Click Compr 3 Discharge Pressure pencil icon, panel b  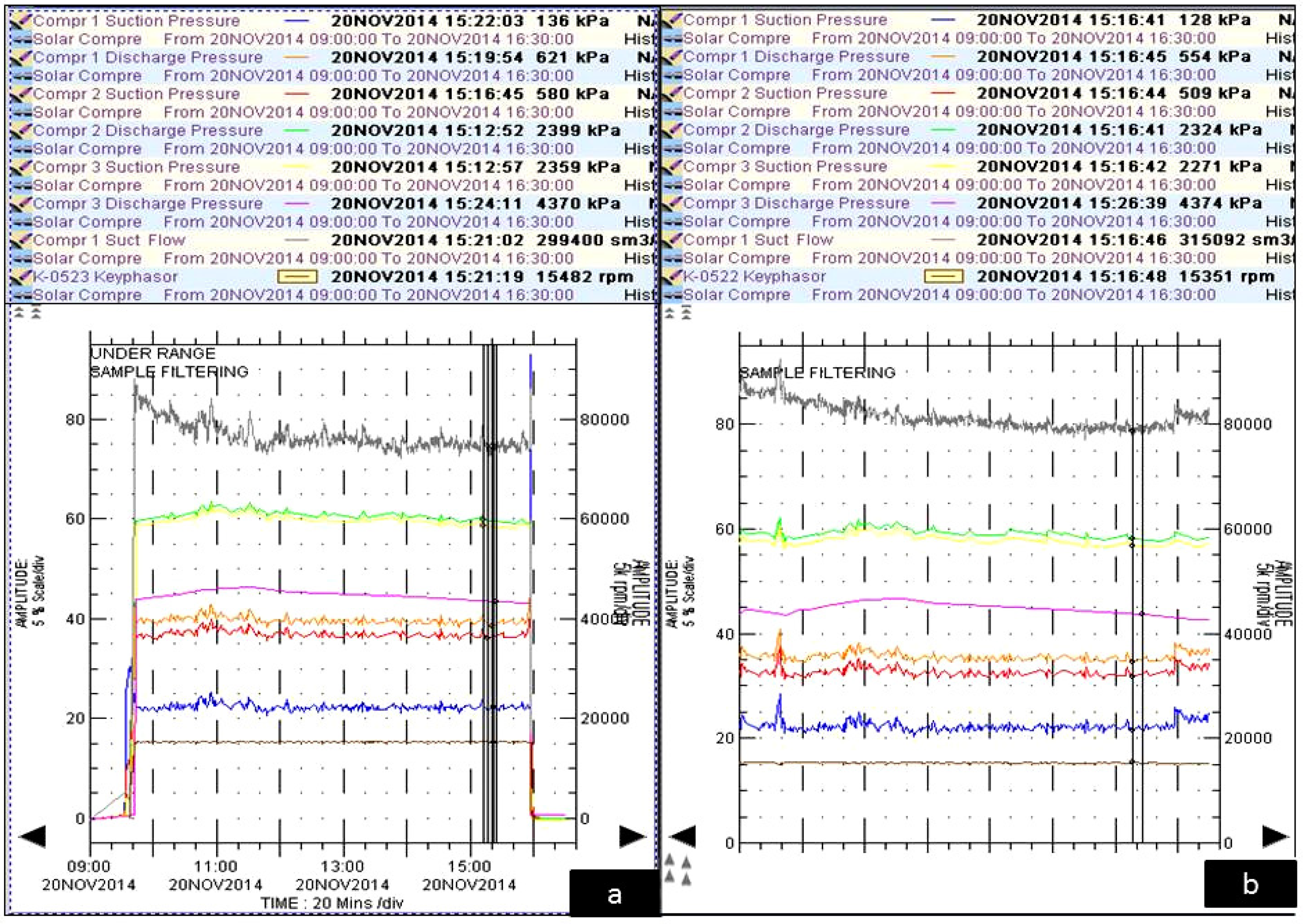pyautogui.click(x=672, y=203)
